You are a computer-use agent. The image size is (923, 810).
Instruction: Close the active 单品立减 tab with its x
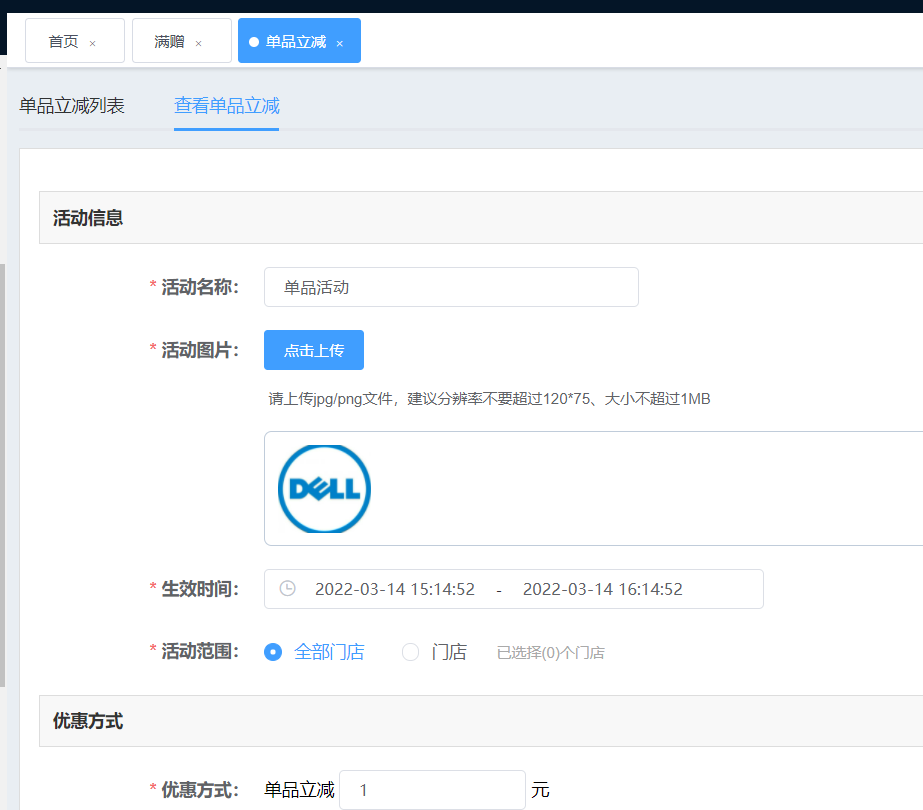click(340, 43)
